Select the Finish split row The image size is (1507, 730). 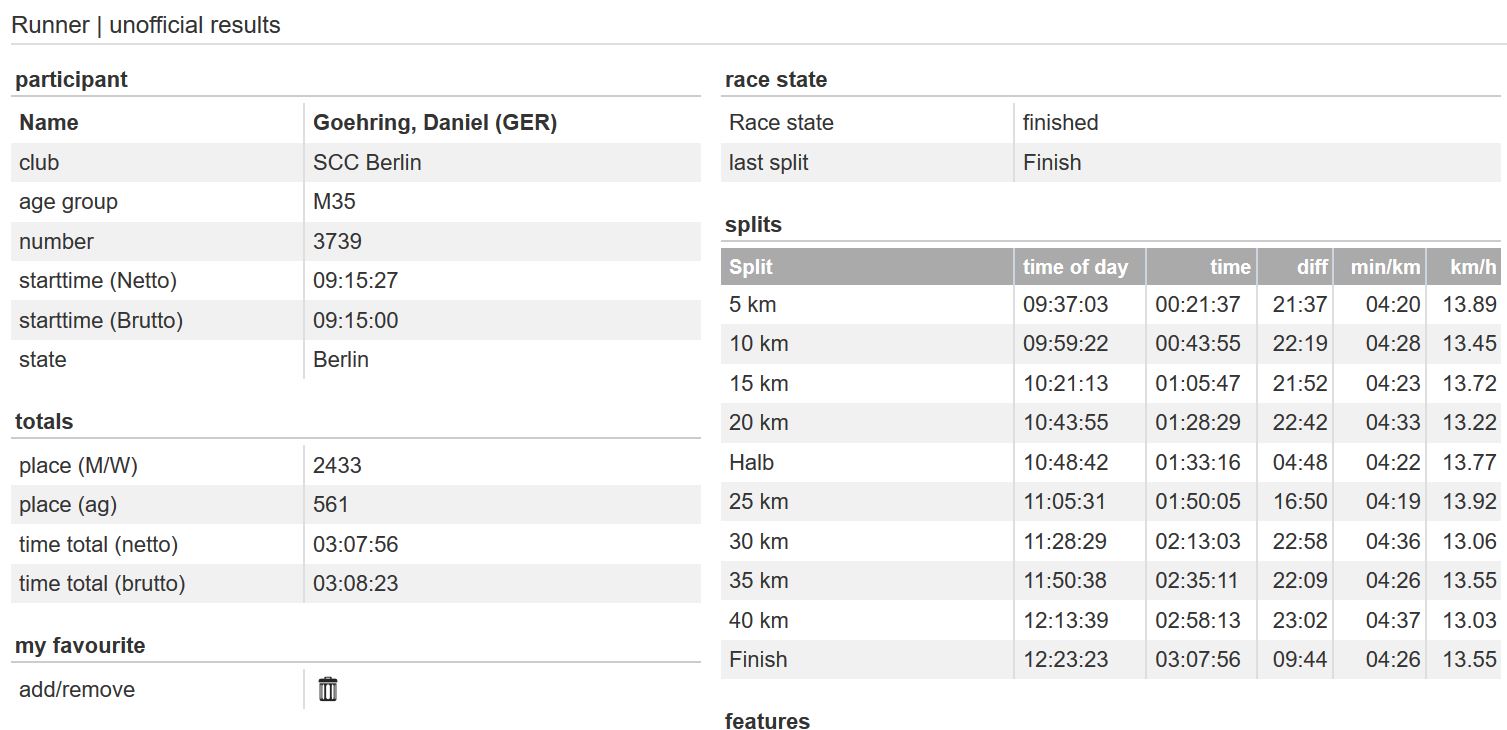coord(1111,660)
